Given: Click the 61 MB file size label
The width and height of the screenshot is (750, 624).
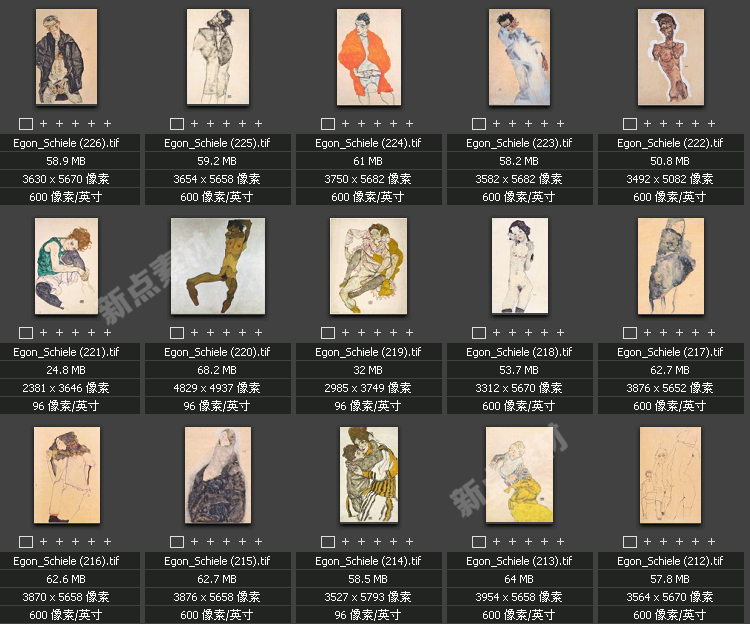Looking at the screenshot, I should (x=368, y=161).
